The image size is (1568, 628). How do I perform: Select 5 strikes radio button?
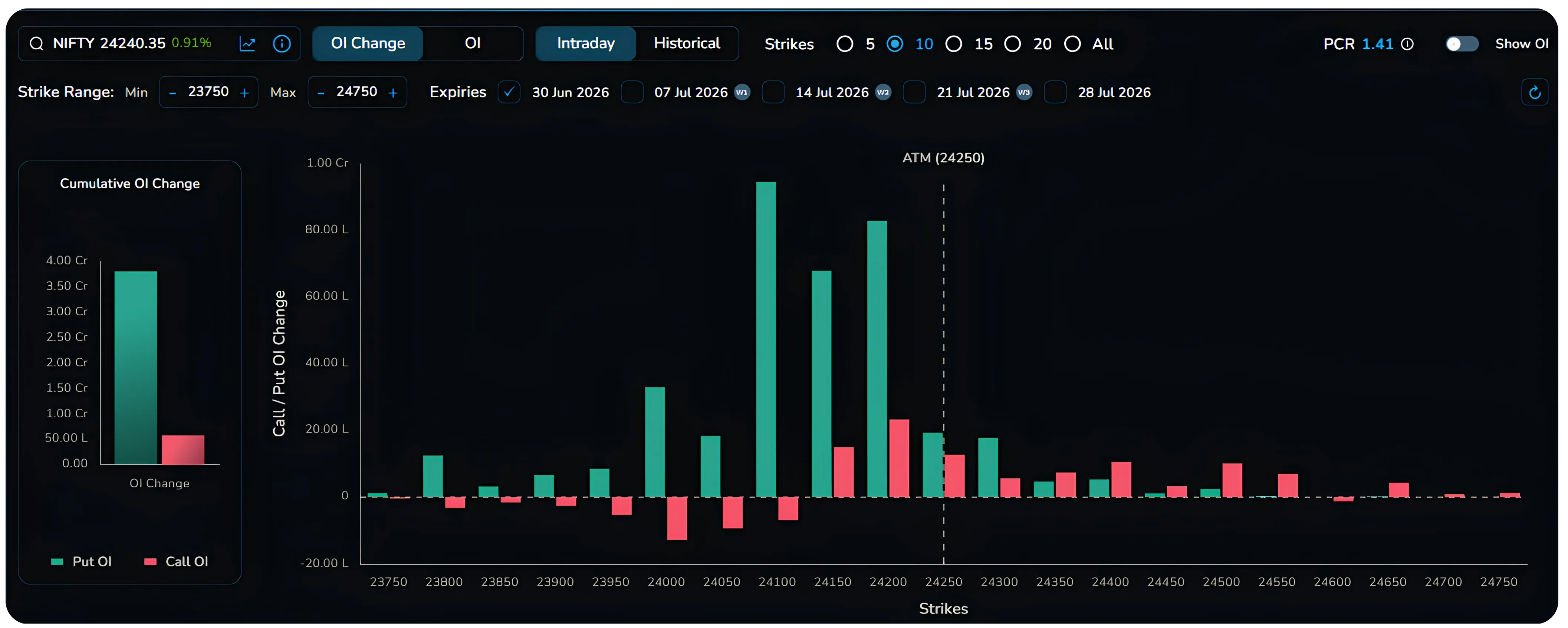845,44
